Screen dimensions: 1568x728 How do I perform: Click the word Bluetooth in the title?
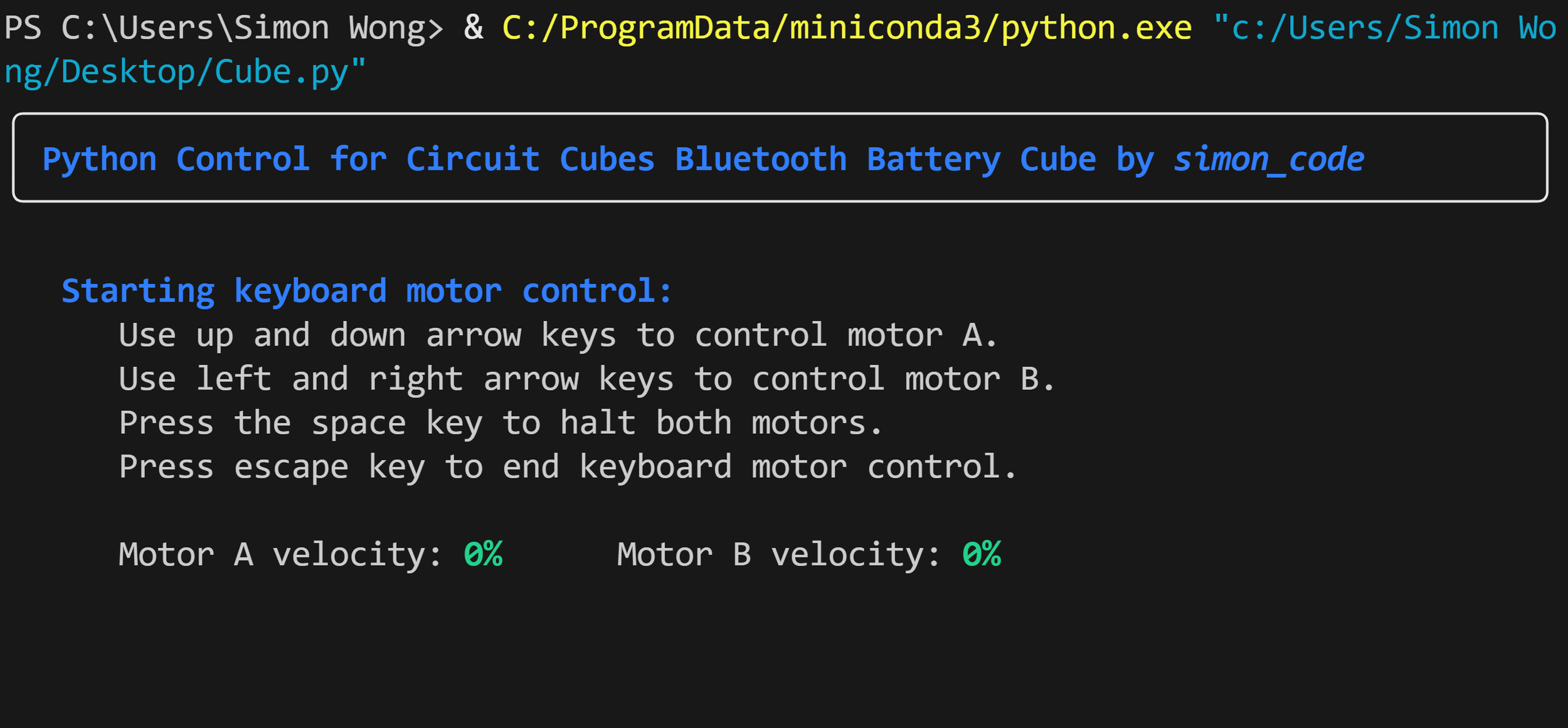761,159
